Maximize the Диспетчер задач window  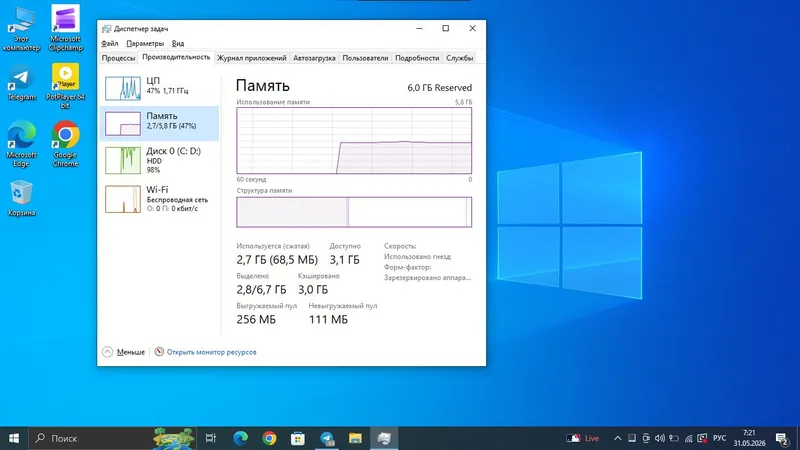pos(445,29)
